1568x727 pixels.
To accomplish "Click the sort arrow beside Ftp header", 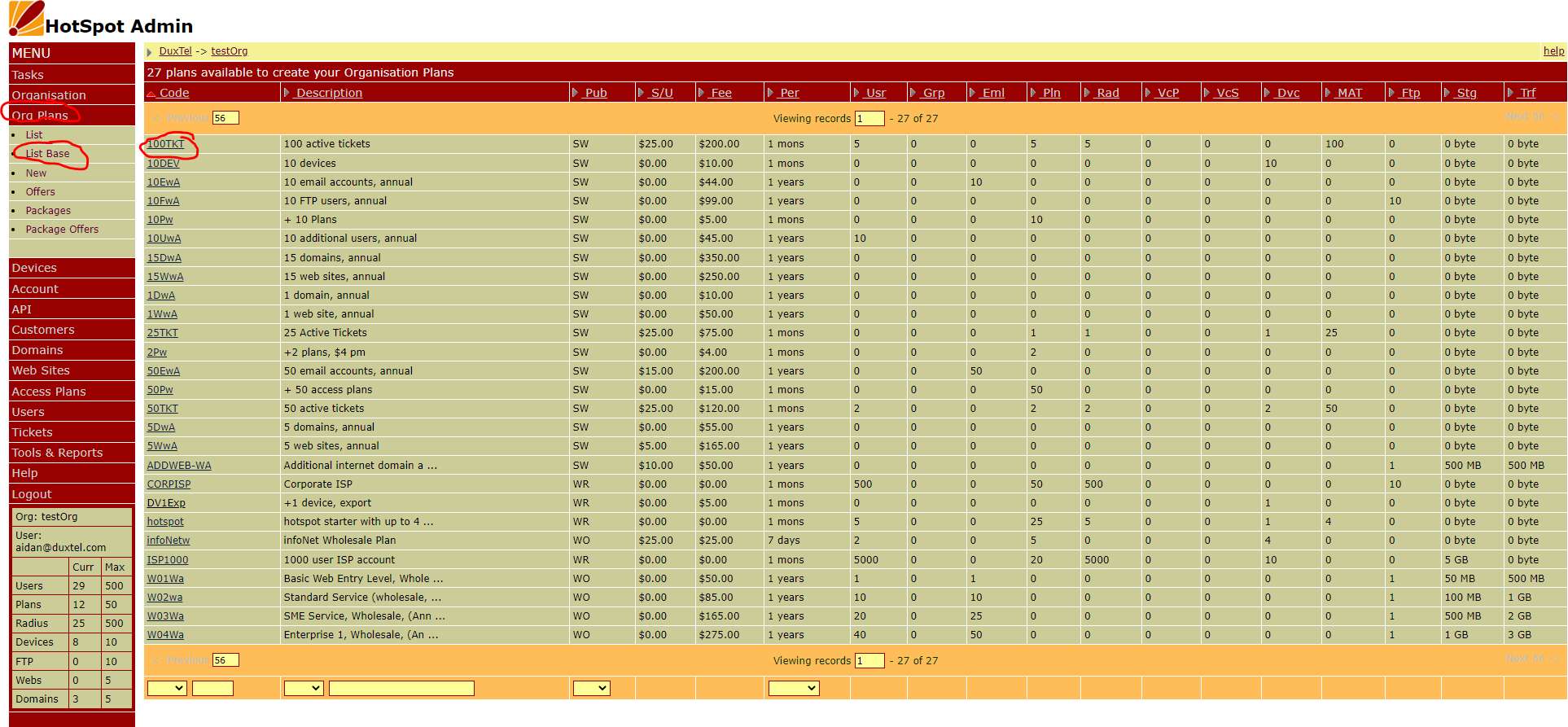I will coord(1392,93).
